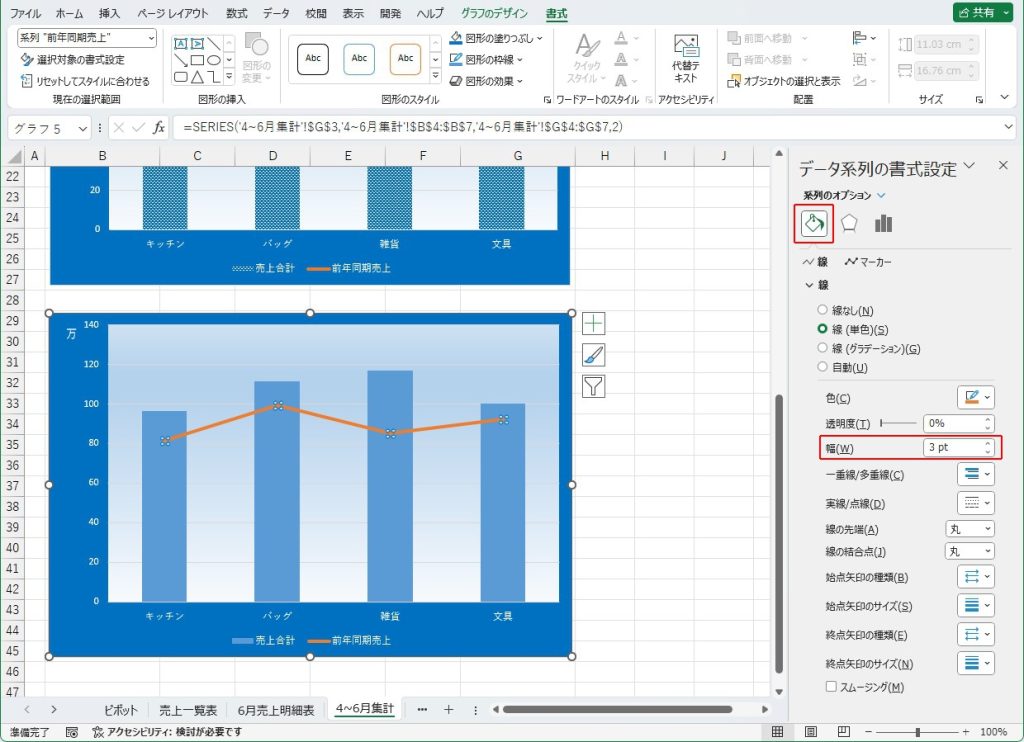Enable the スムージング checkbox
Screen dimensions: 1024x742
(831, 687)
